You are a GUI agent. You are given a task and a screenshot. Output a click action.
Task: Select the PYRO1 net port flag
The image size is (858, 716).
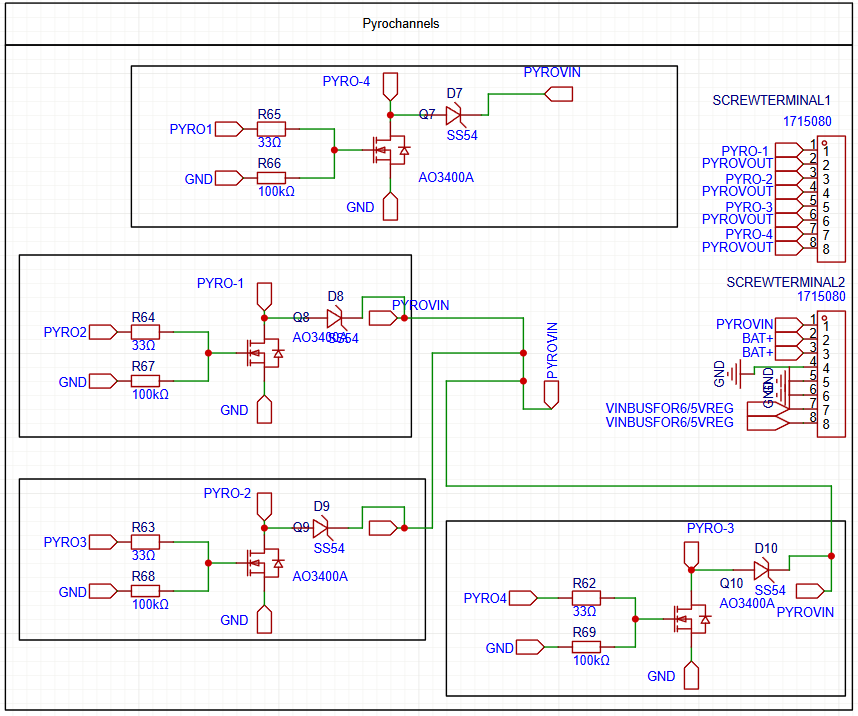click(x=229, y=129)
